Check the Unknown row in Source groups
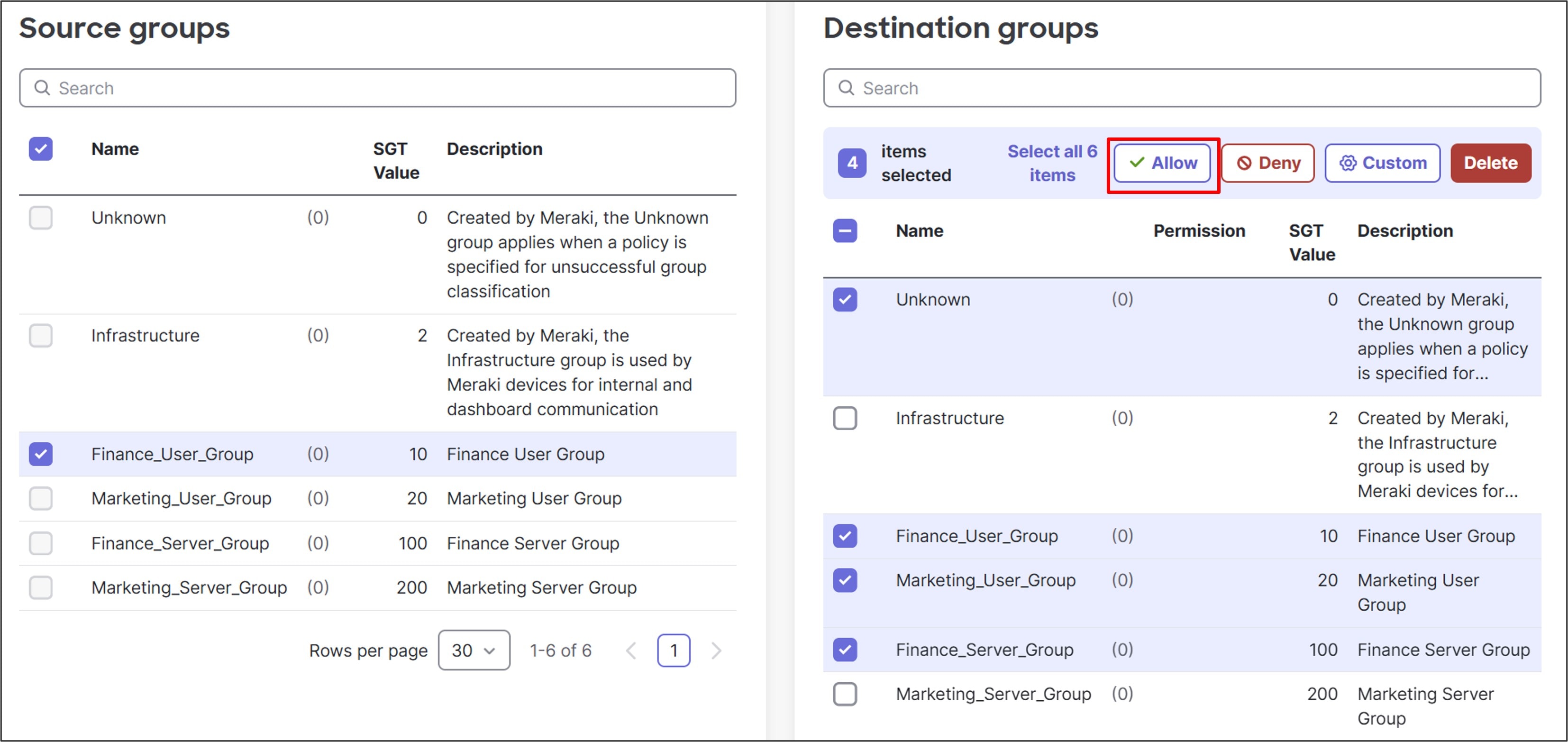The height and width of the screenshot is (742, 1568). coord(41,218)
